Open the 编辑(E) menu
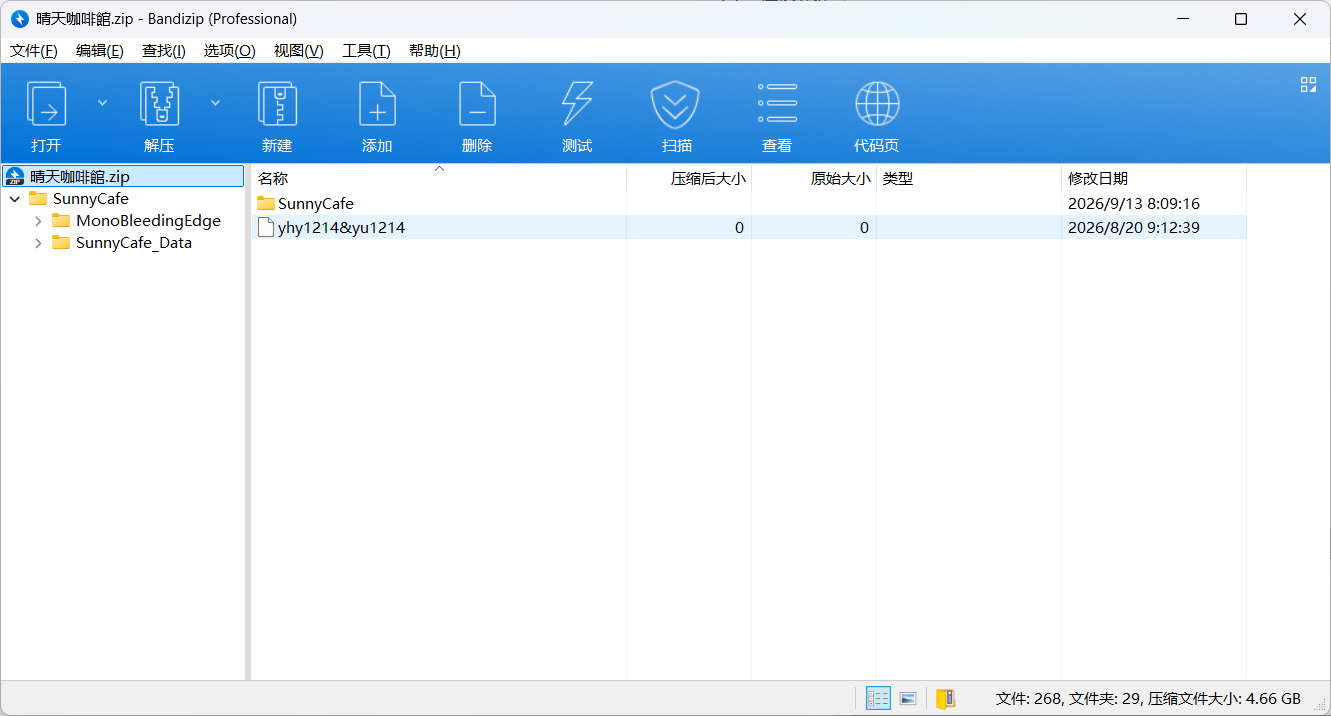1331x716 pixels. tap(100, 51)
